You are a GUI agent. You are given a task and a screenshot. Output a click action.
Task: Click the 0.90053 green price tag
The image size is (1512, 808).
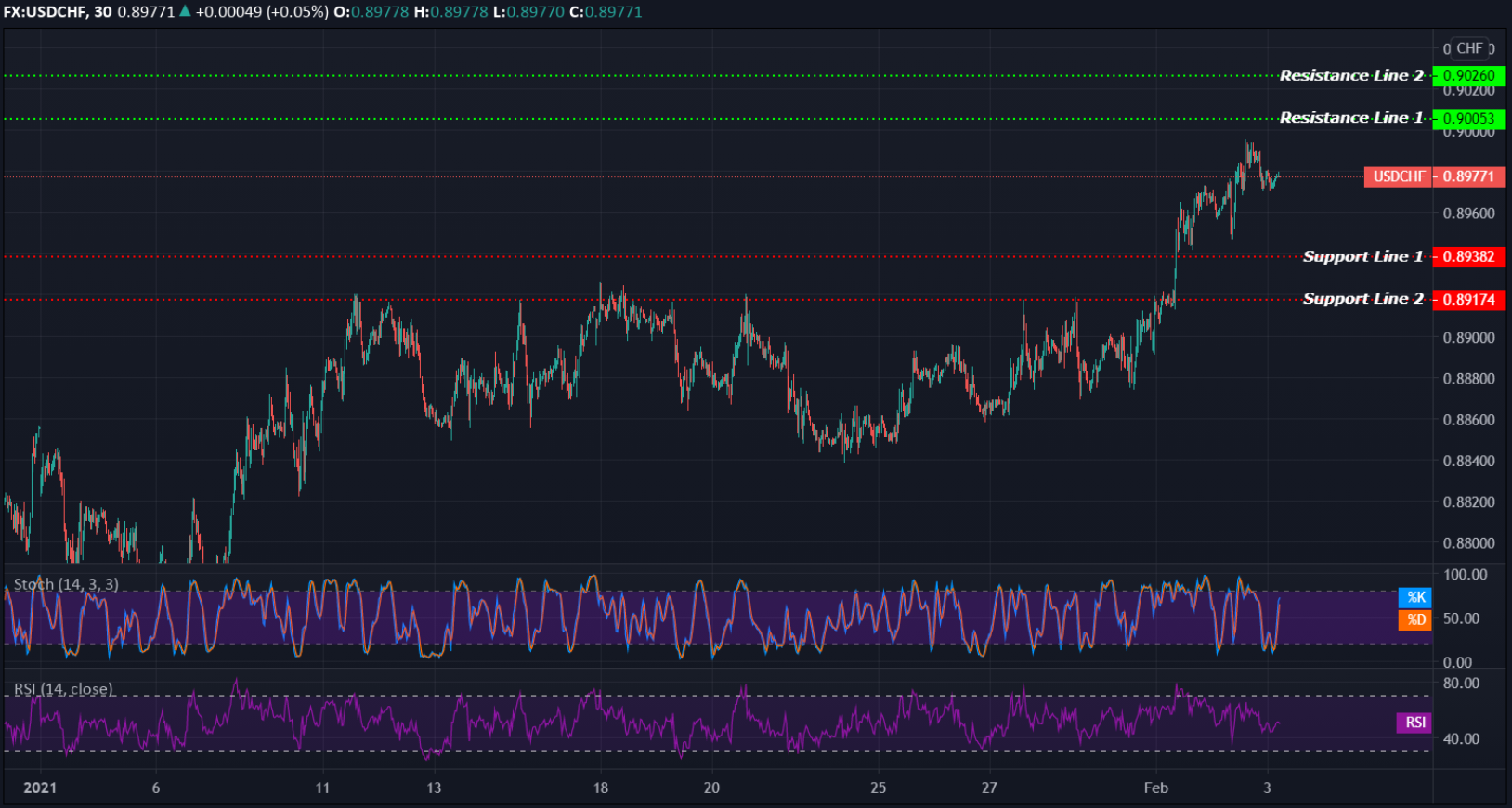(1468, 119)
